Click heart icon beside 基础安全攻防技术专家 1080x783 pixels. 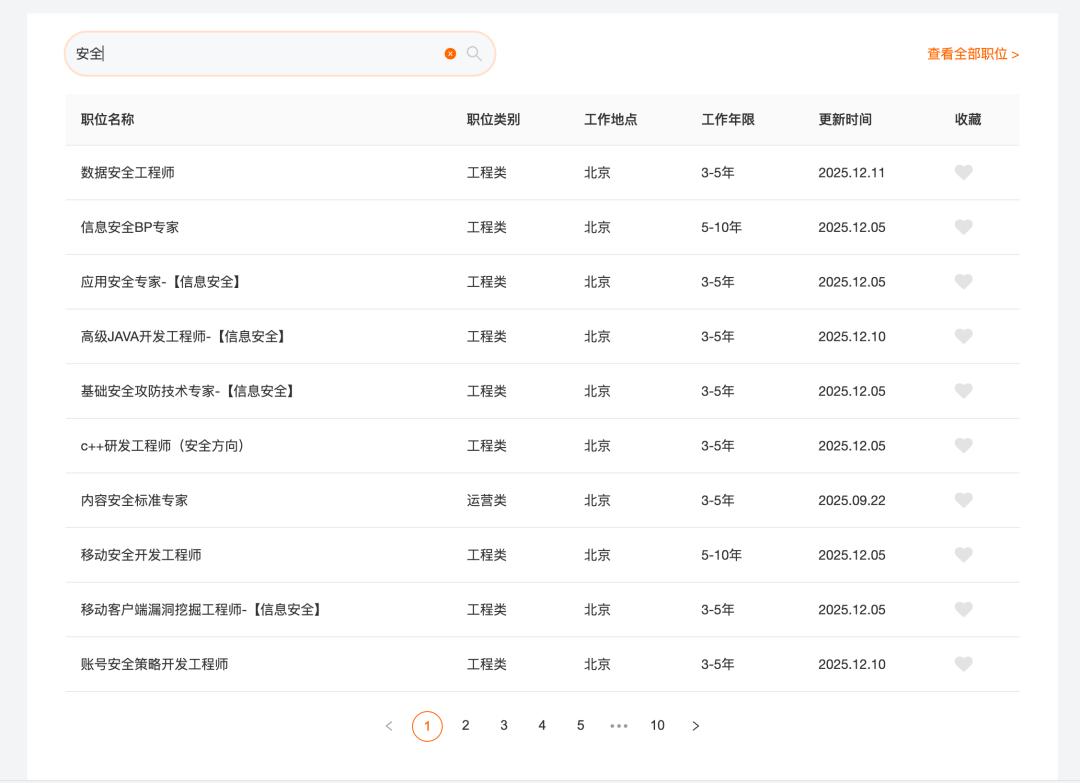pos(963,391)
